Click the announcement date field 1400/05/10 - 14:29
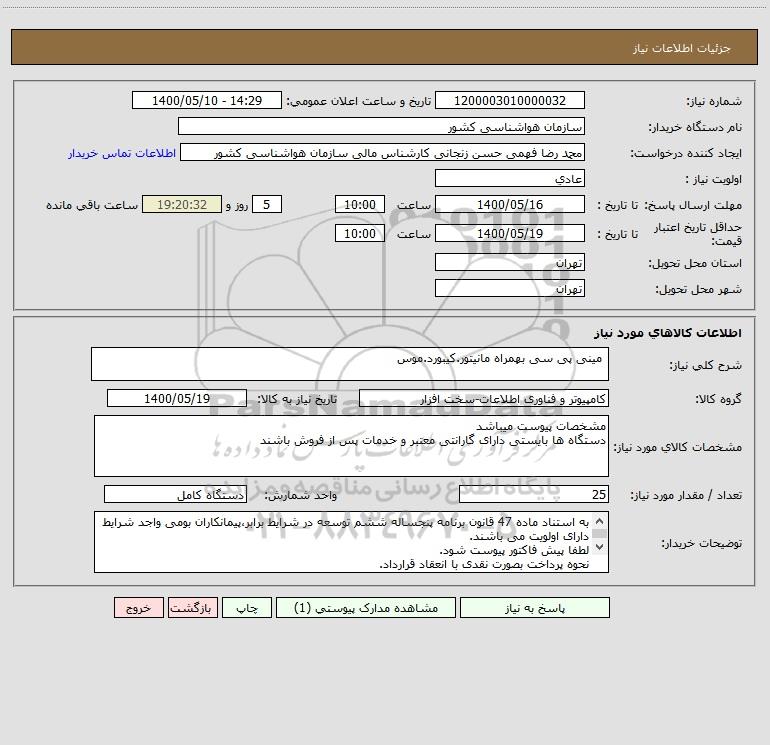This screenshot has height=745, width=770. coord(207,101)
